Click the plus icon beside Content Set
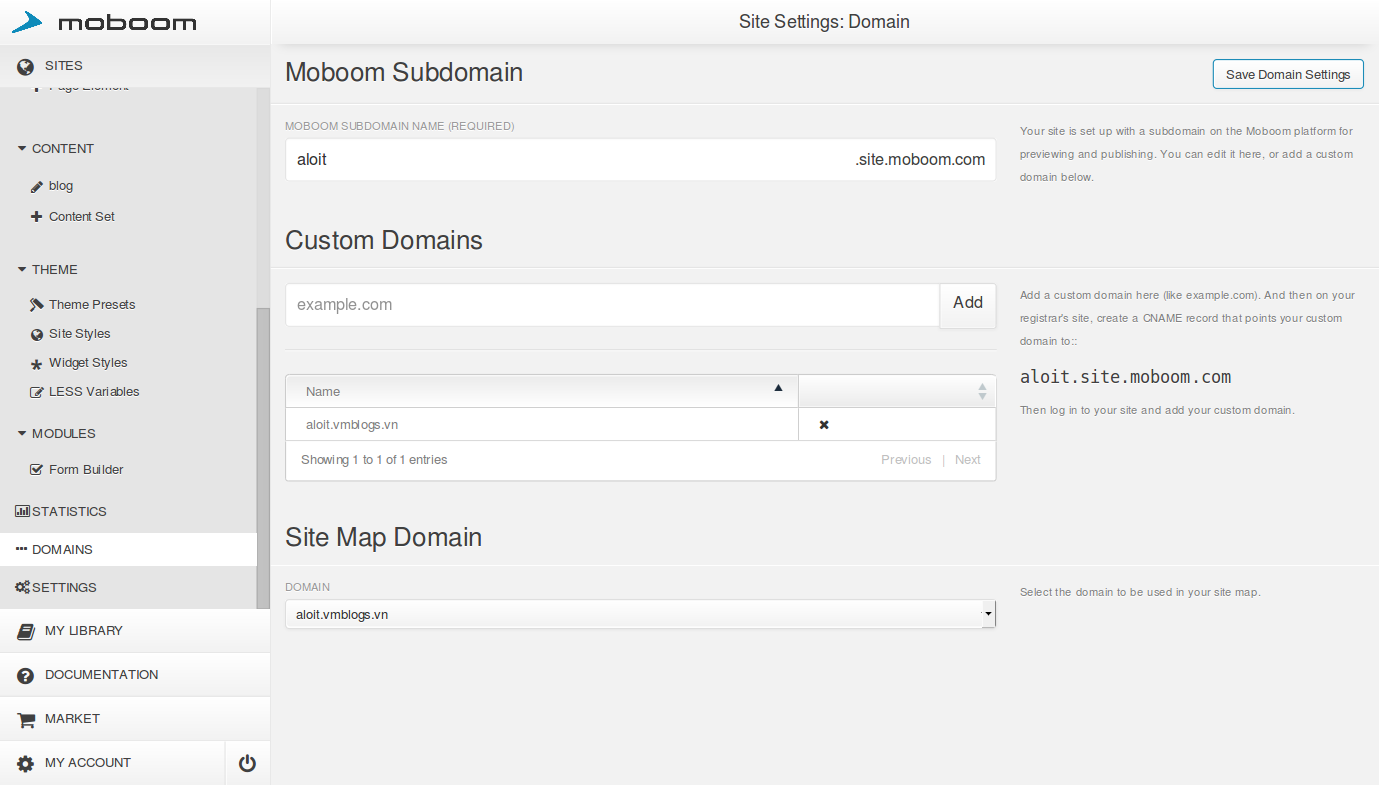The height and width of the screenshot is (785, 1379). click(x=37, y=217)
